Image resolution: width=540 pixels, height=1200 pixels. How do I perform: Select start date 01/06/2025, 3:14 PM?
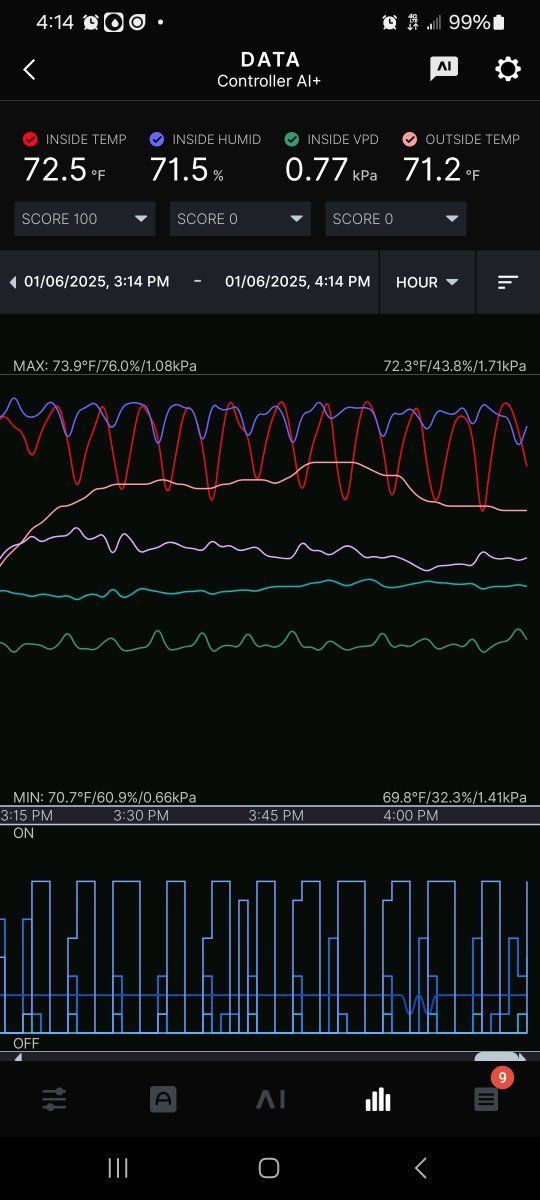click(96, 282)
